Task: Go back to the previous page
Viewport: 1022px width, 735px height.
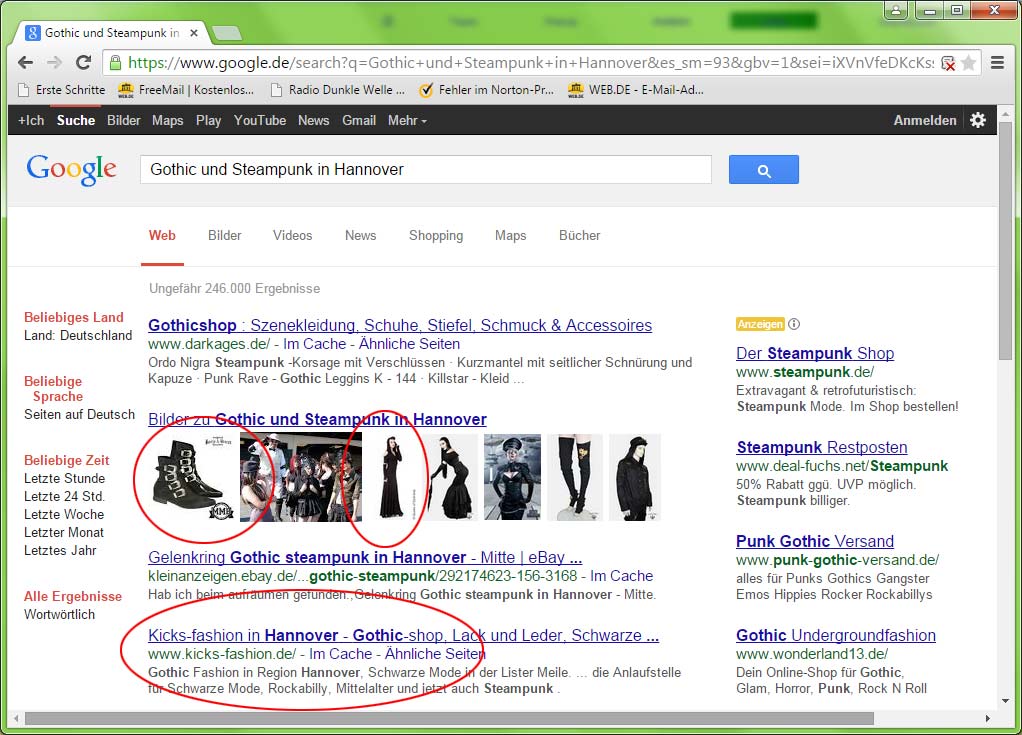Action: click(25, 63)
